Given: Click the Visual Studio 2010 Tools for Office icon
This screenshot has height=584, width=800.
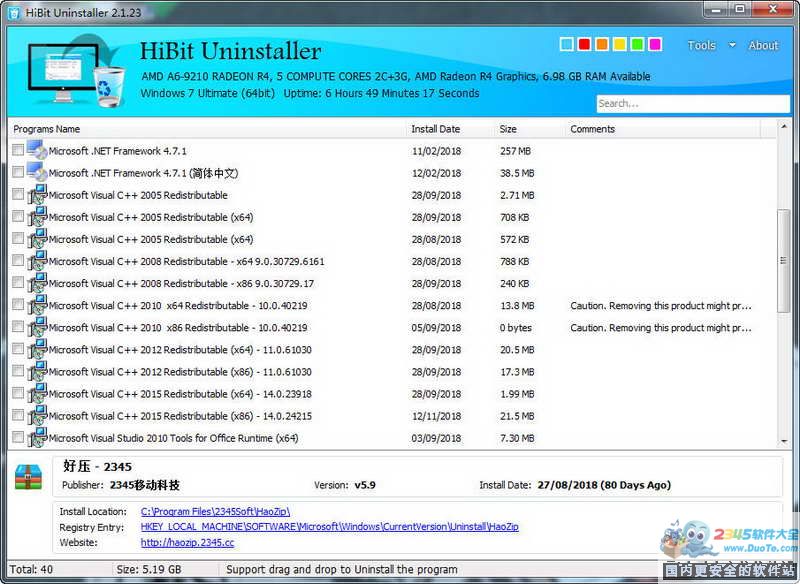Looking at the screenshot, I should pos(37,437).
